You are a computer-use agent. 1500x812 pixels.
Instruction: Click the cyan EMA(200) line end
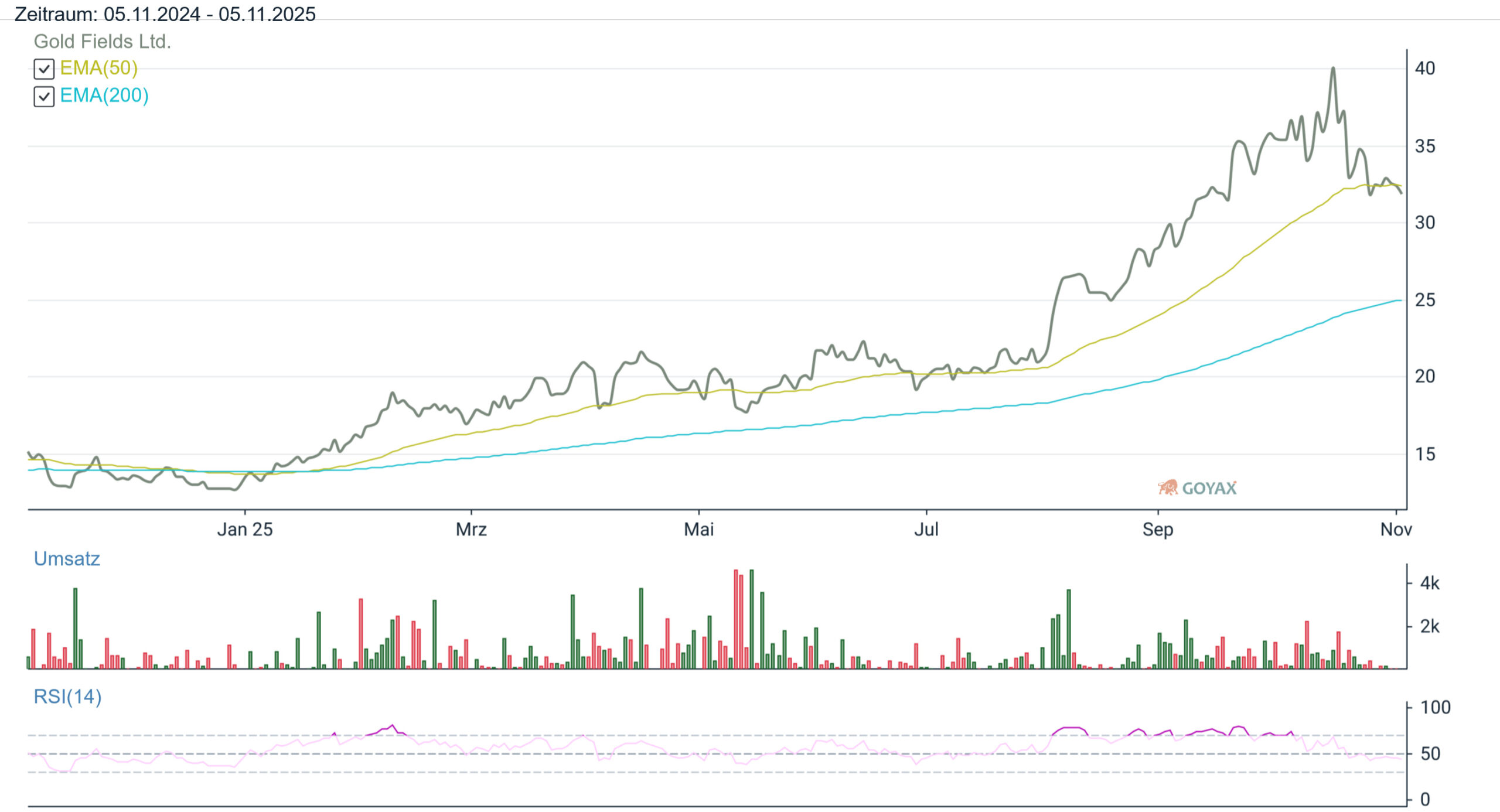point(1399,301)
